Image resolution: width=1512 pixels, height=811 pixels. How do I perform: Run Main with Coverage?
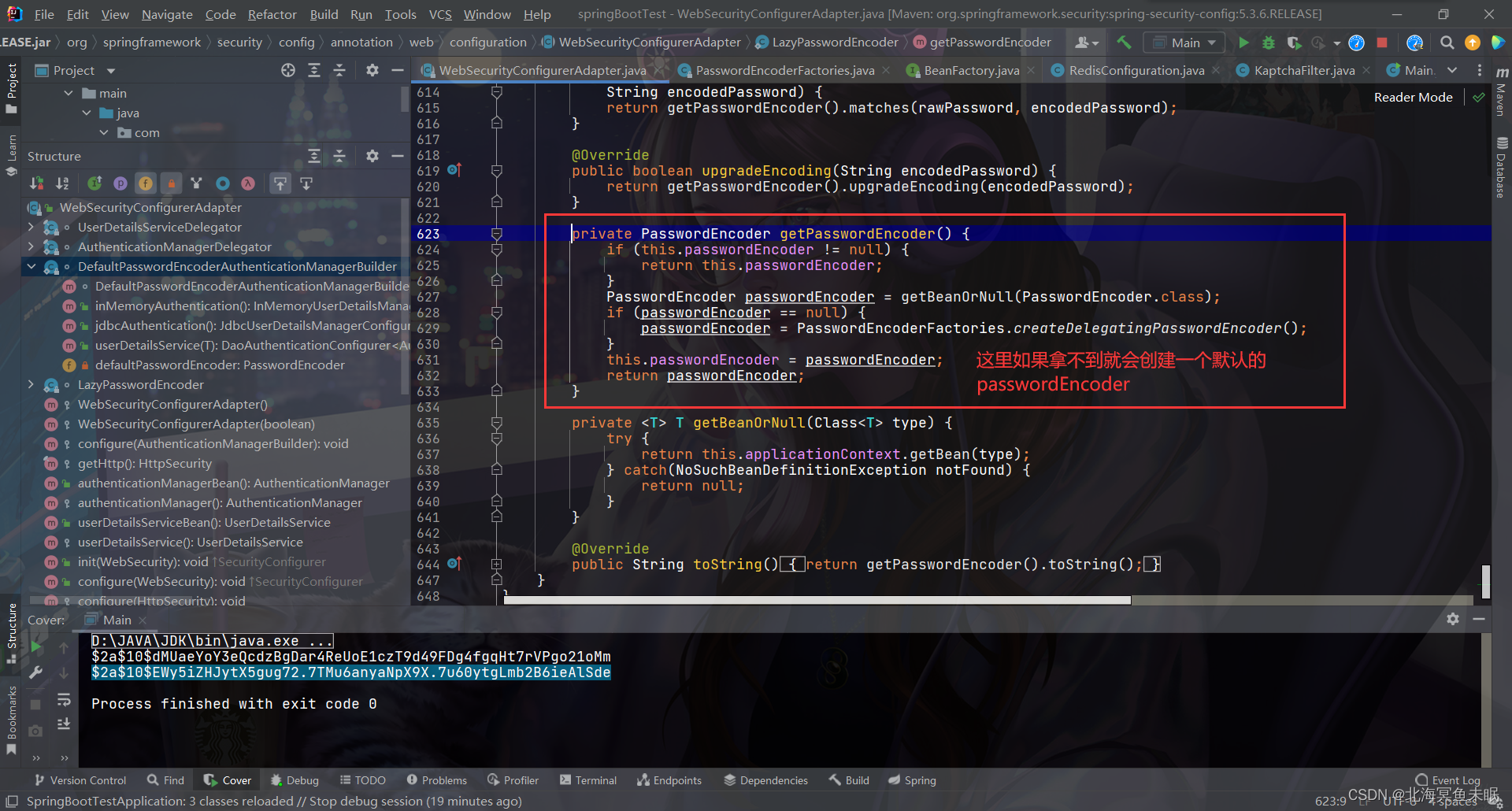[x=1293, y=43]
